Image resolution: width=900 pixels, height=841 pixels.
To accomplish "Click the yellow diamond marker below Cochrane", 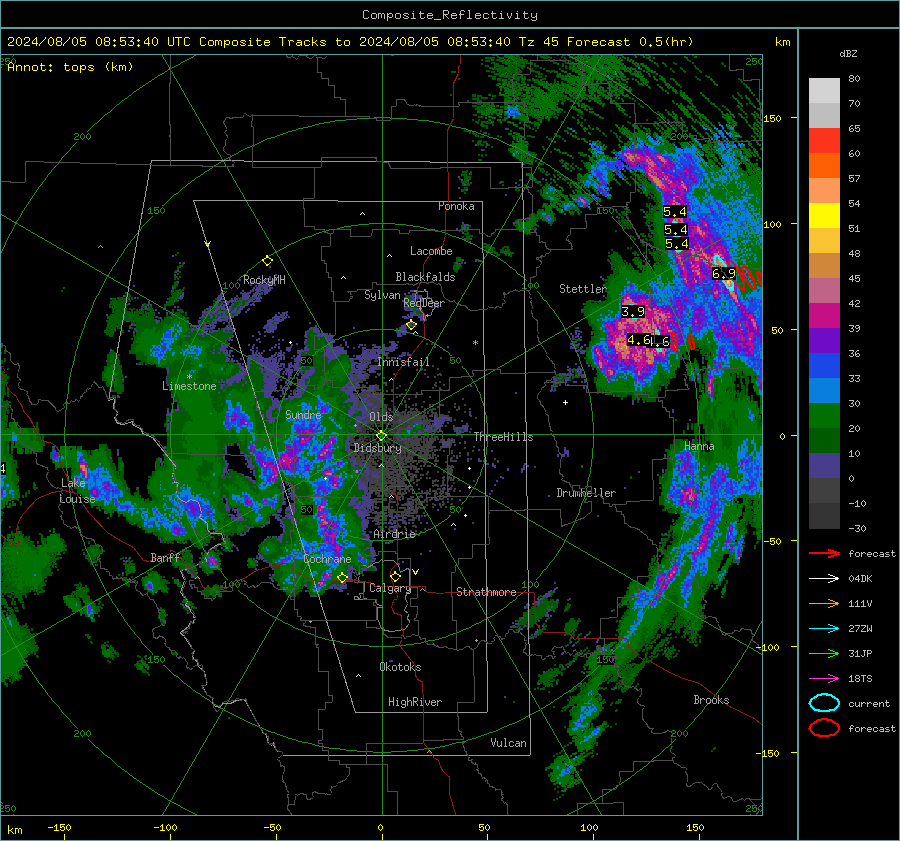I will [x=343, y=577].
